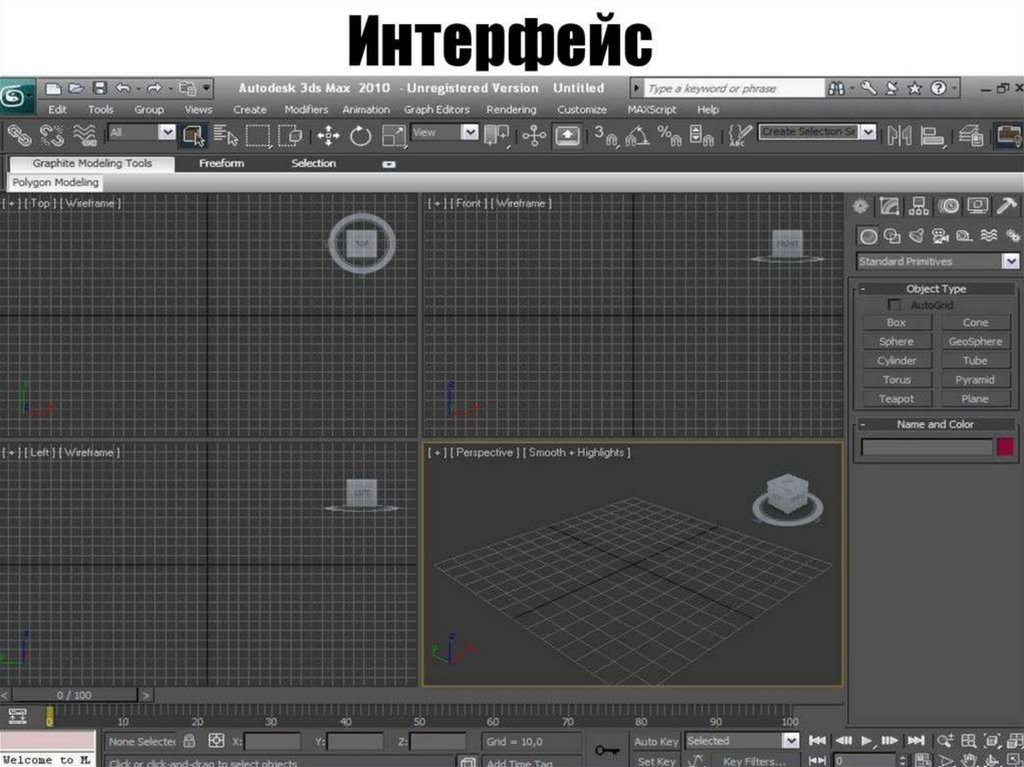The width and height of the screenshot is (1024, 767).
Task: Collapse the Name and Color rollout
Action: pos(863,425)
